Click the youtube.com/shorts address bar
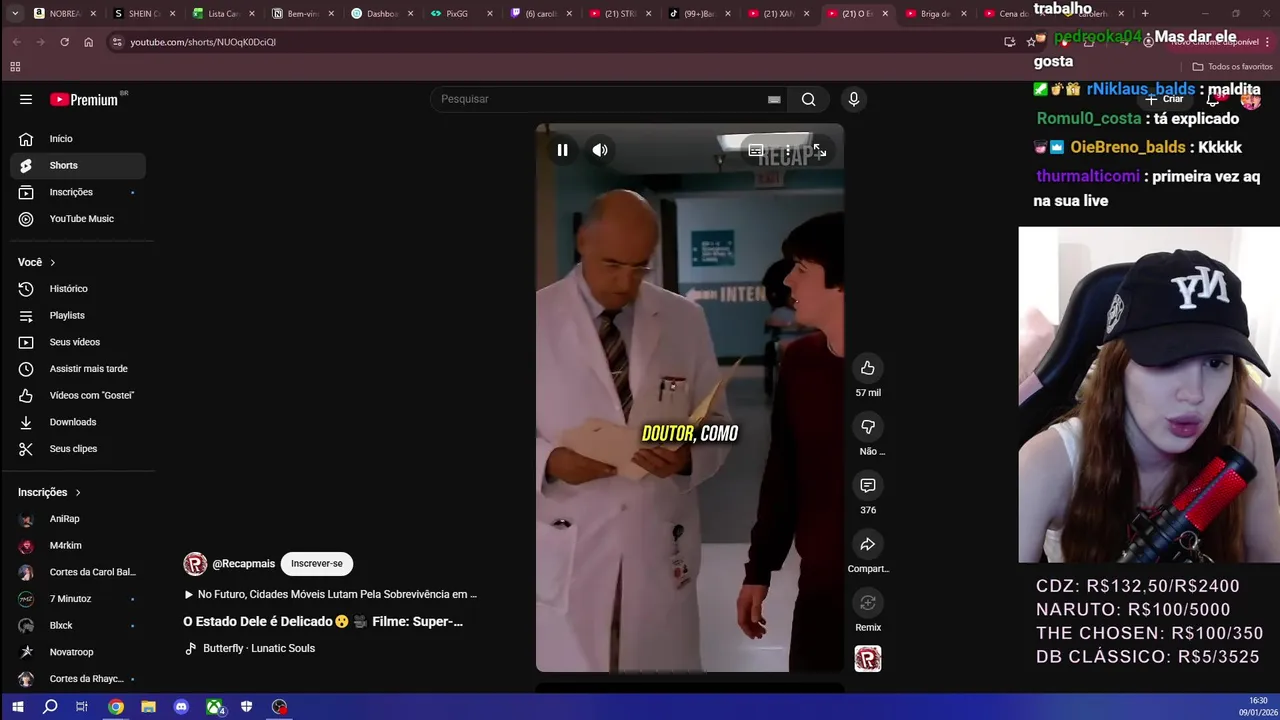Image resolution: width=1280 pixels, height=720 pixels. [203, 42]
